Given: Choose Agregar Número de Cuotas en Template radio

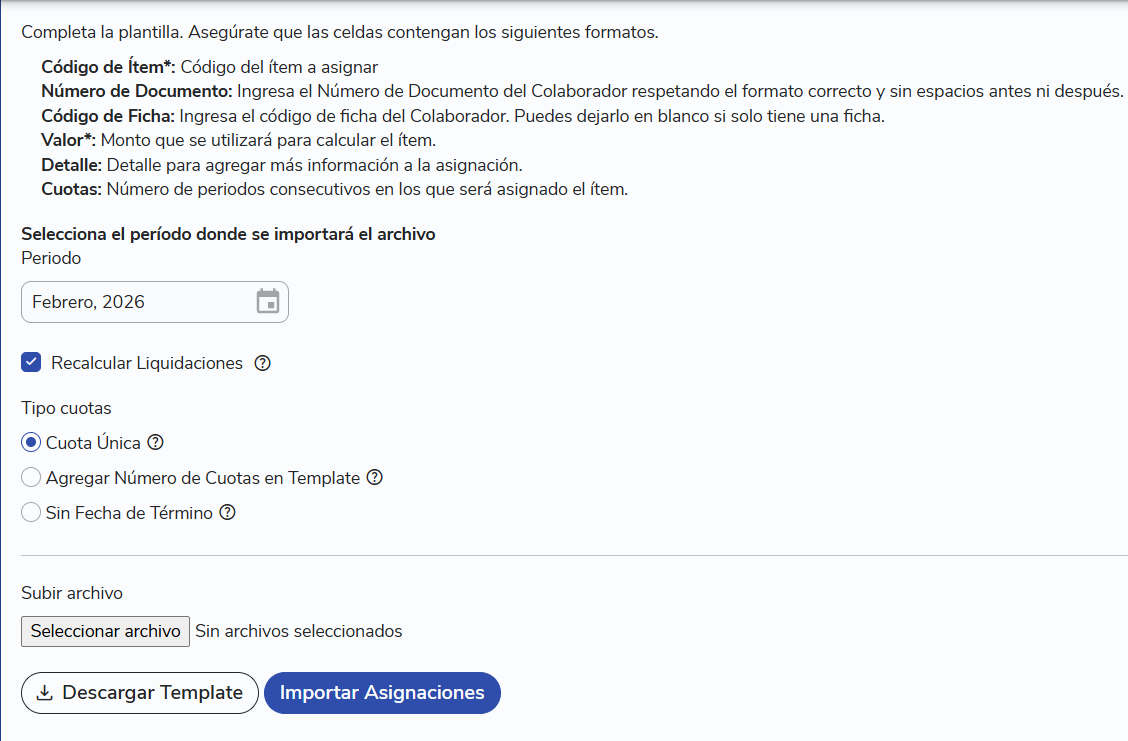Looking at the screenshot, I should pyautogui.click(x=31, y=477).
